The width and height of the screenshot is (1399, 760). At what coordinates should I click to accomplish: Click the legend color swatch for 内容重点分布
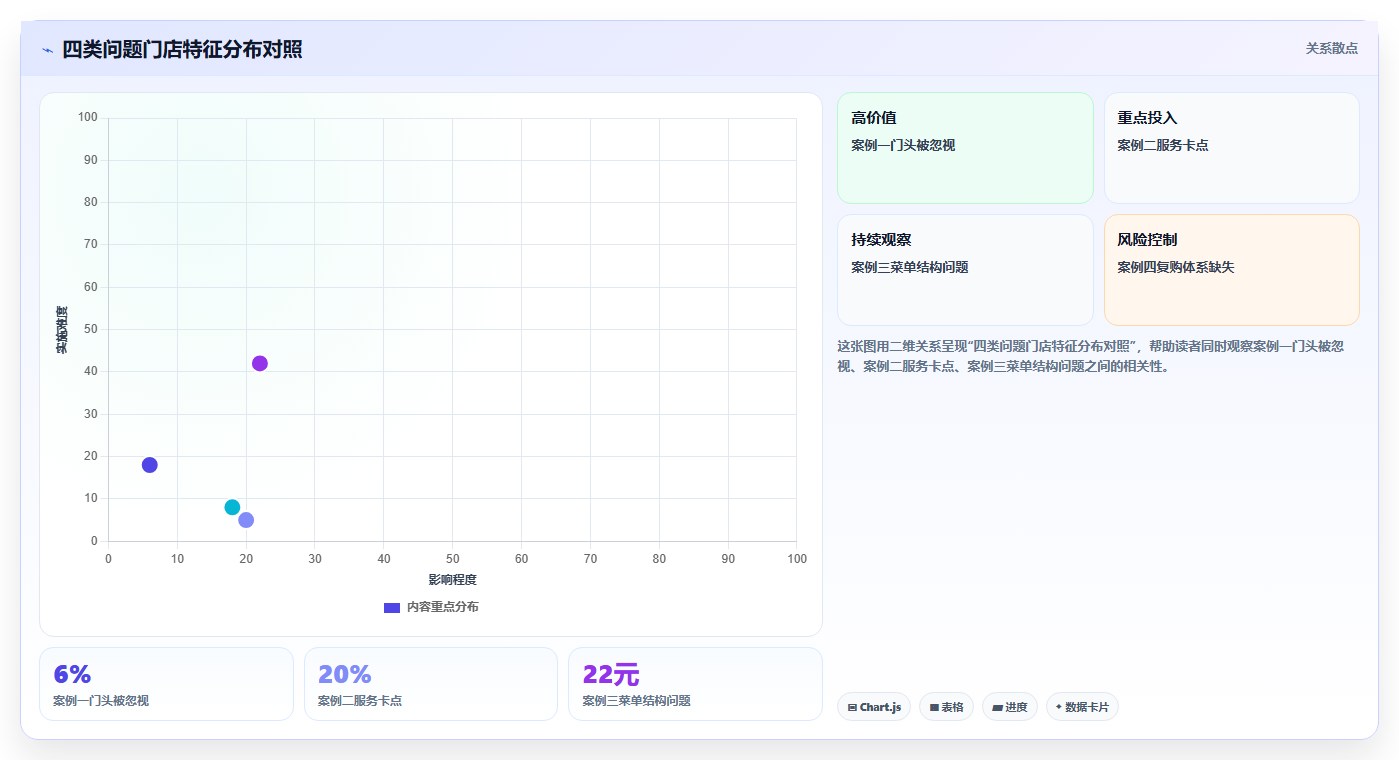[x=392, y=608]
